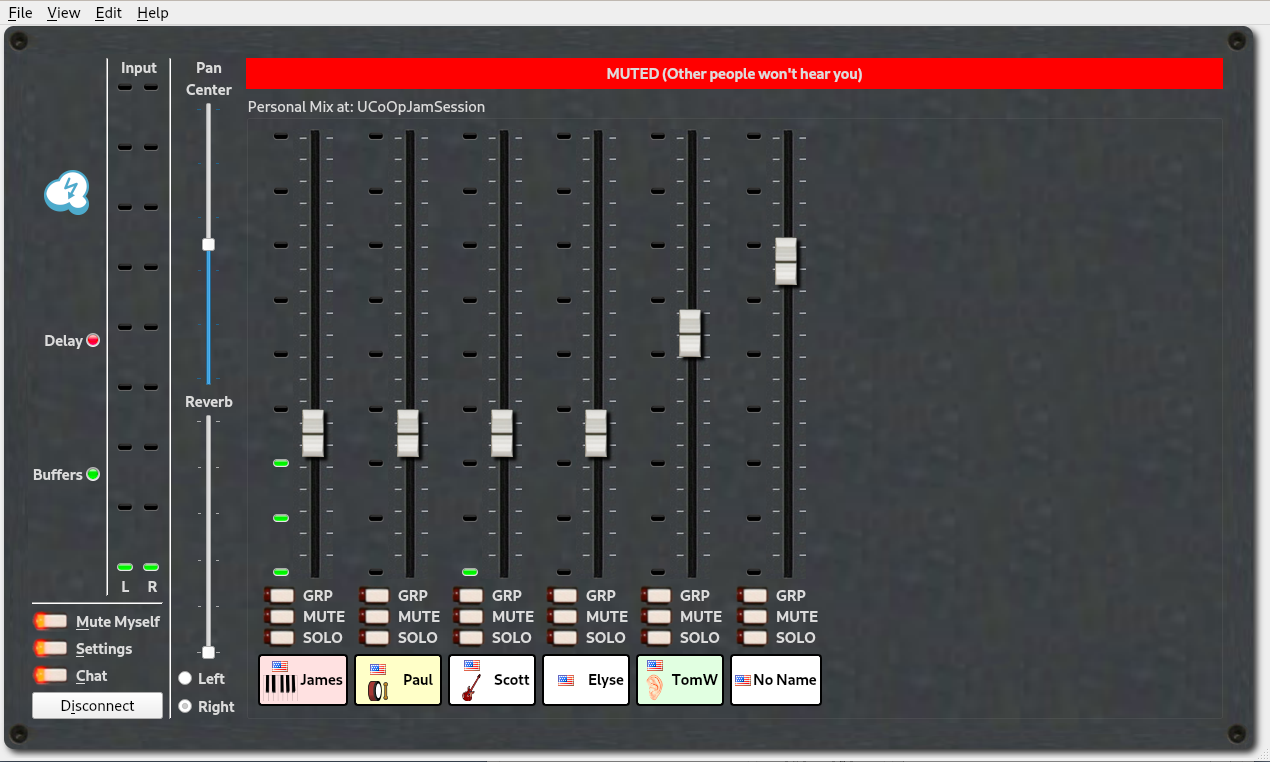Click the Jamulus cloud logo

coord(67,192)
